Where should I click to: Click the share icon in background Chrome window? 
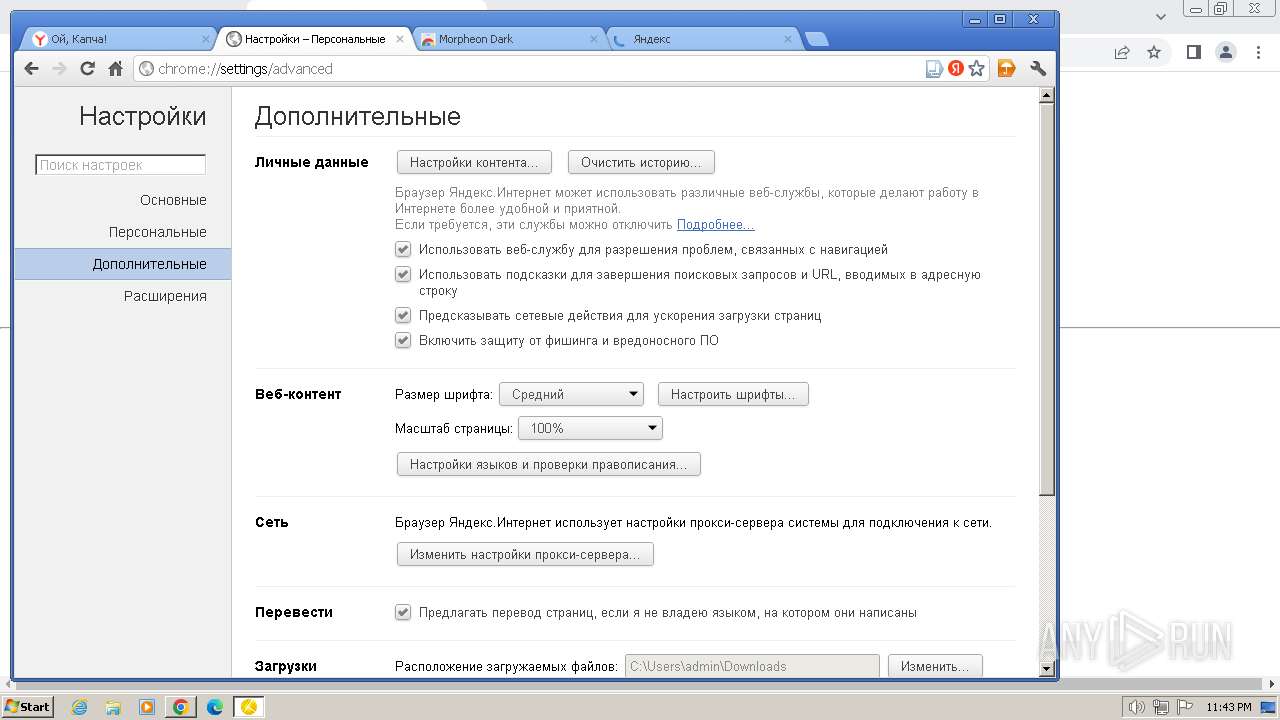pyautogui.click(x=1122, y=52)
